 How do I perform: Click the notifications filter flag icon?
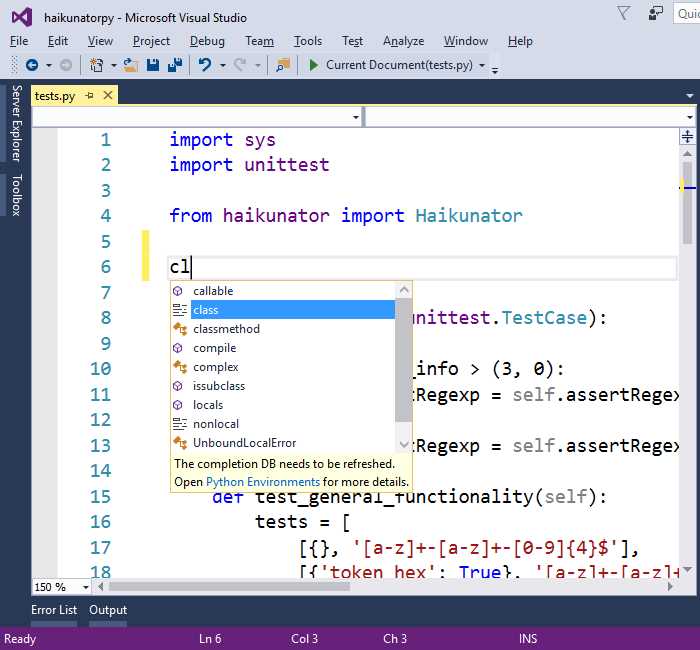click(624, 12)
